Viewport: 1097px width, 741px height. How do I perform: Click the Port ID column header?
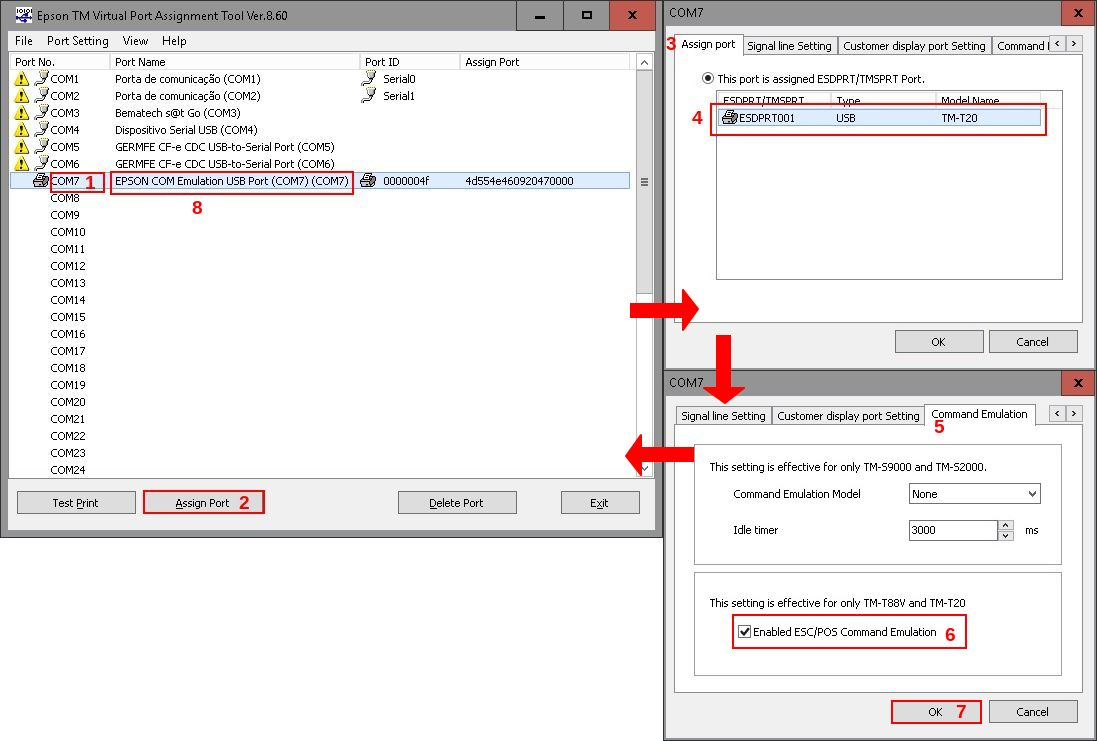(x=410, y=62)
